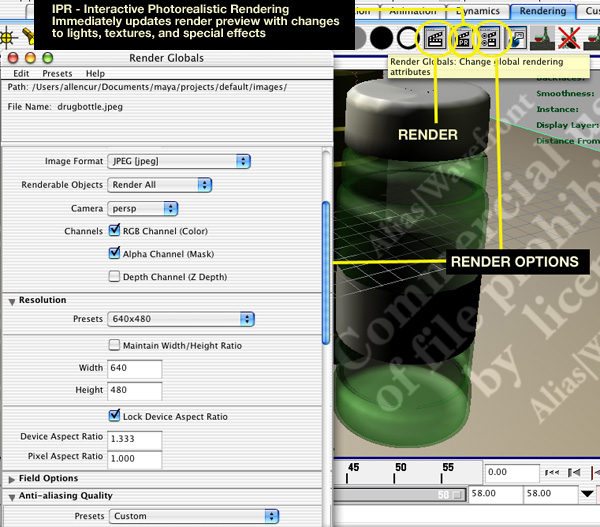Disable the RGB Channel (Color) checkbox
This screenshot has width=600, height=527.
tap(114, 231)
